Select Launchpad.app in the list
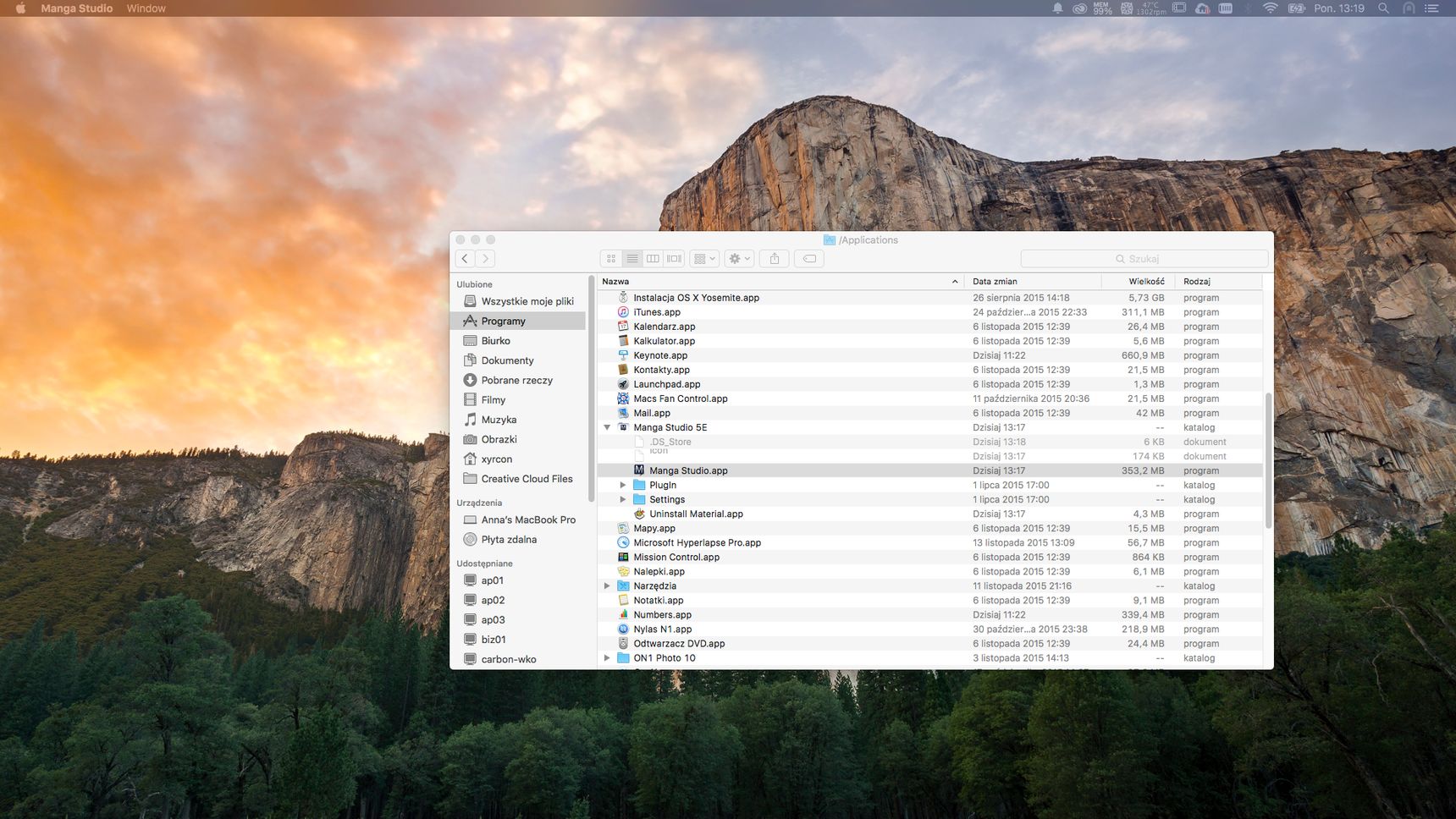This screenshot has height=819, width=1456. point(929,385)
